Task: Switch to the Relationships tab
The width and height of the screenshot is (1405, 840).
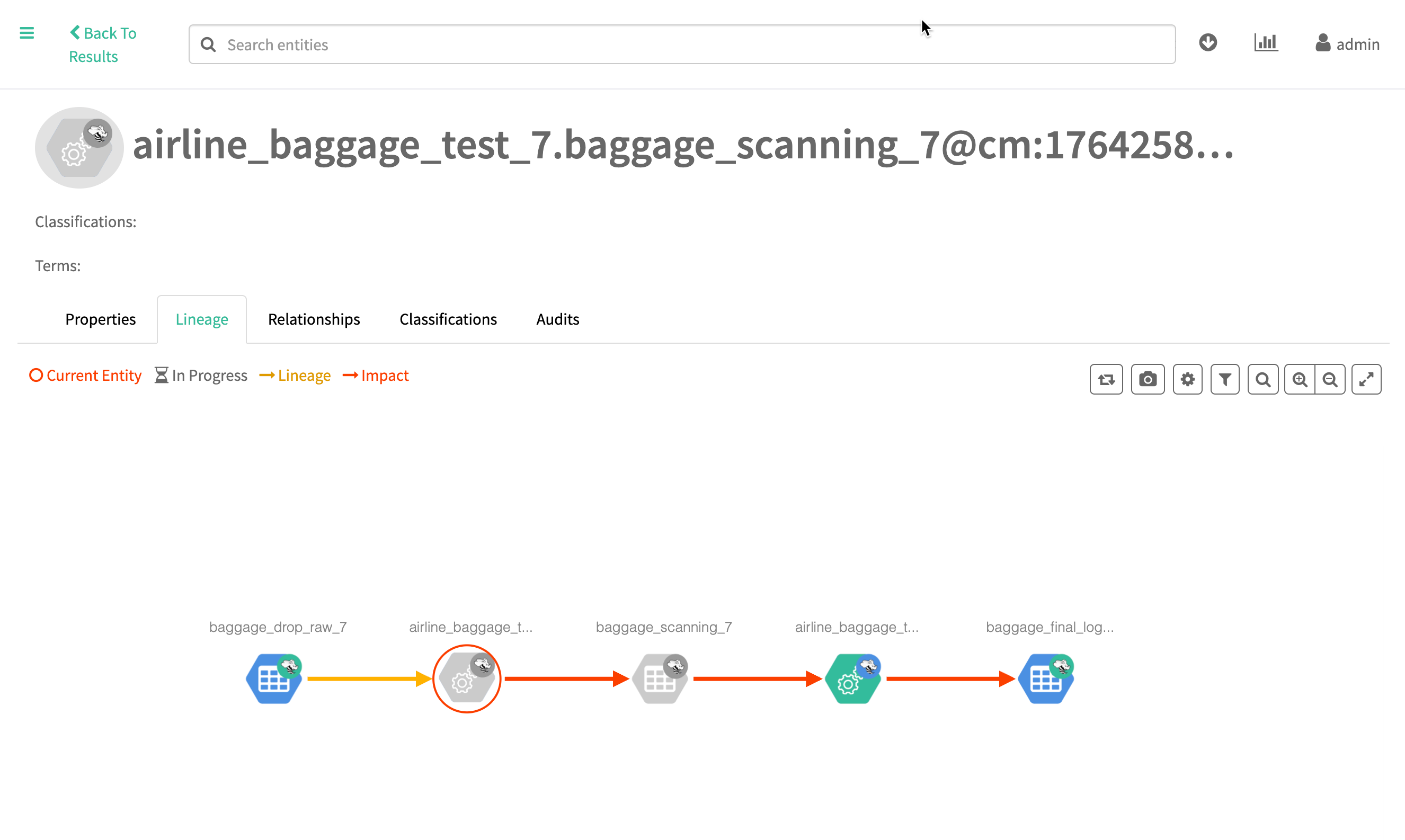Action: 314,319
